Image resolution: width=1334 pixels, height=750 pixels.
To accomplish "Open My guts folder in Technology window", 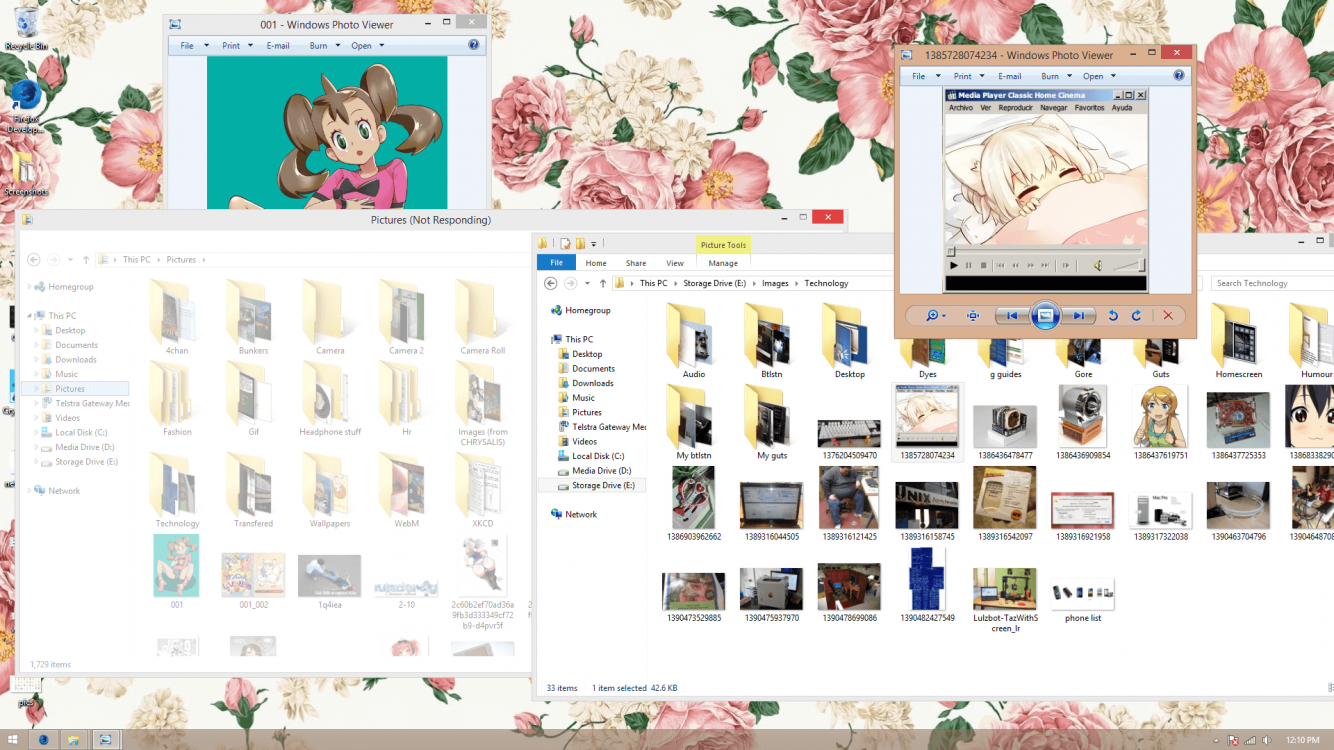I will click(x=771, y=423).
